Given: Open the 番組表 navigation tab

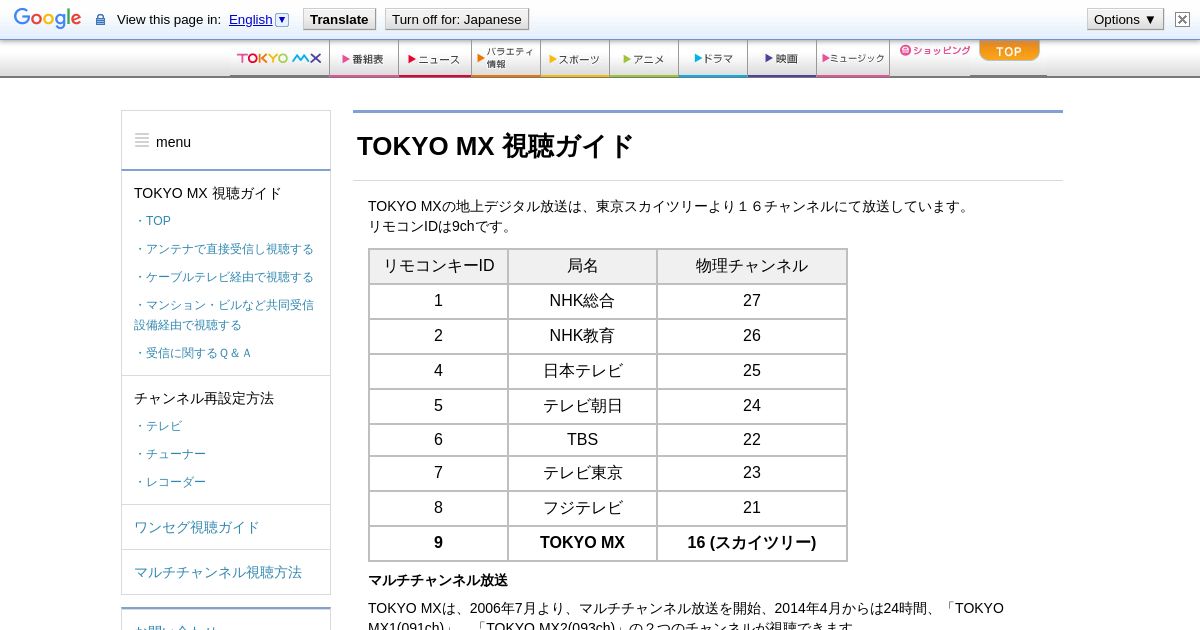Looking at the screenshot, I should point(364,59).
